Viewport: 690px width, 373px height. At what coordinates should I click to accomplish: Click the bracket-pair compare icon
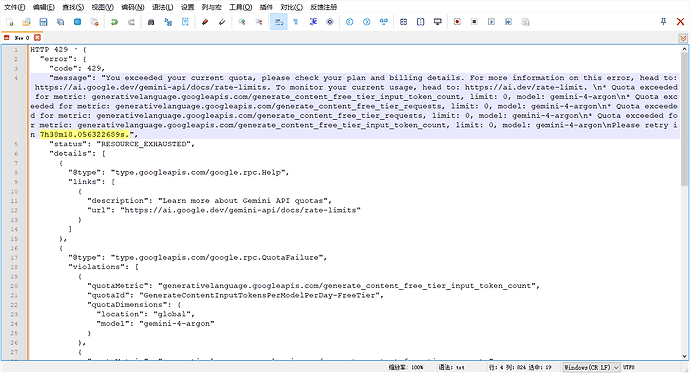tap(421, 22)
